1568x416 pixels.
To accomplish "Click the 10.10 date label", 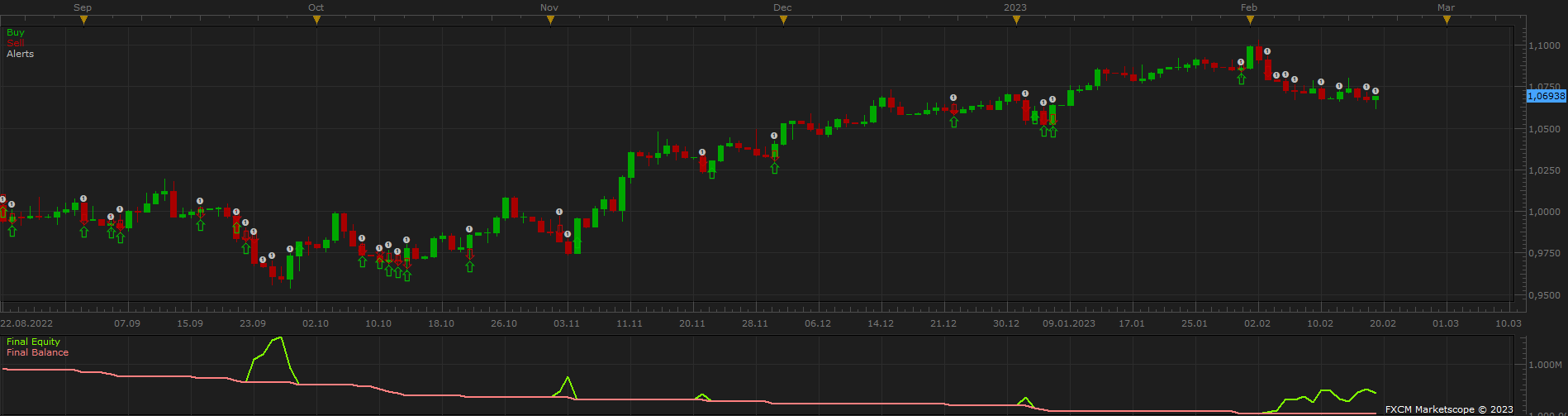I will click(x=378, y=323).
